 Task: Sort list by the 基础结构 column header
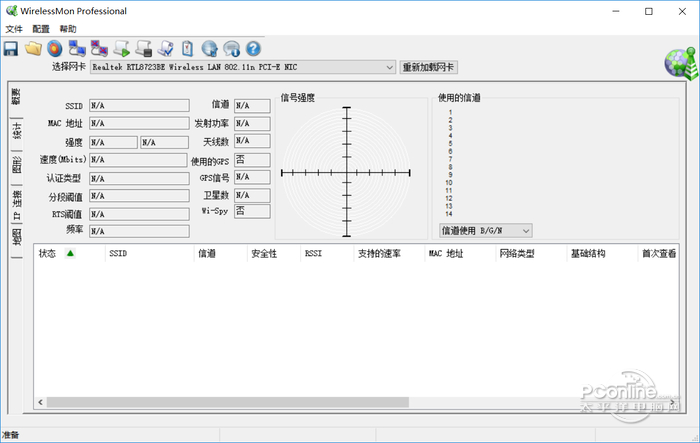point(602,254)
